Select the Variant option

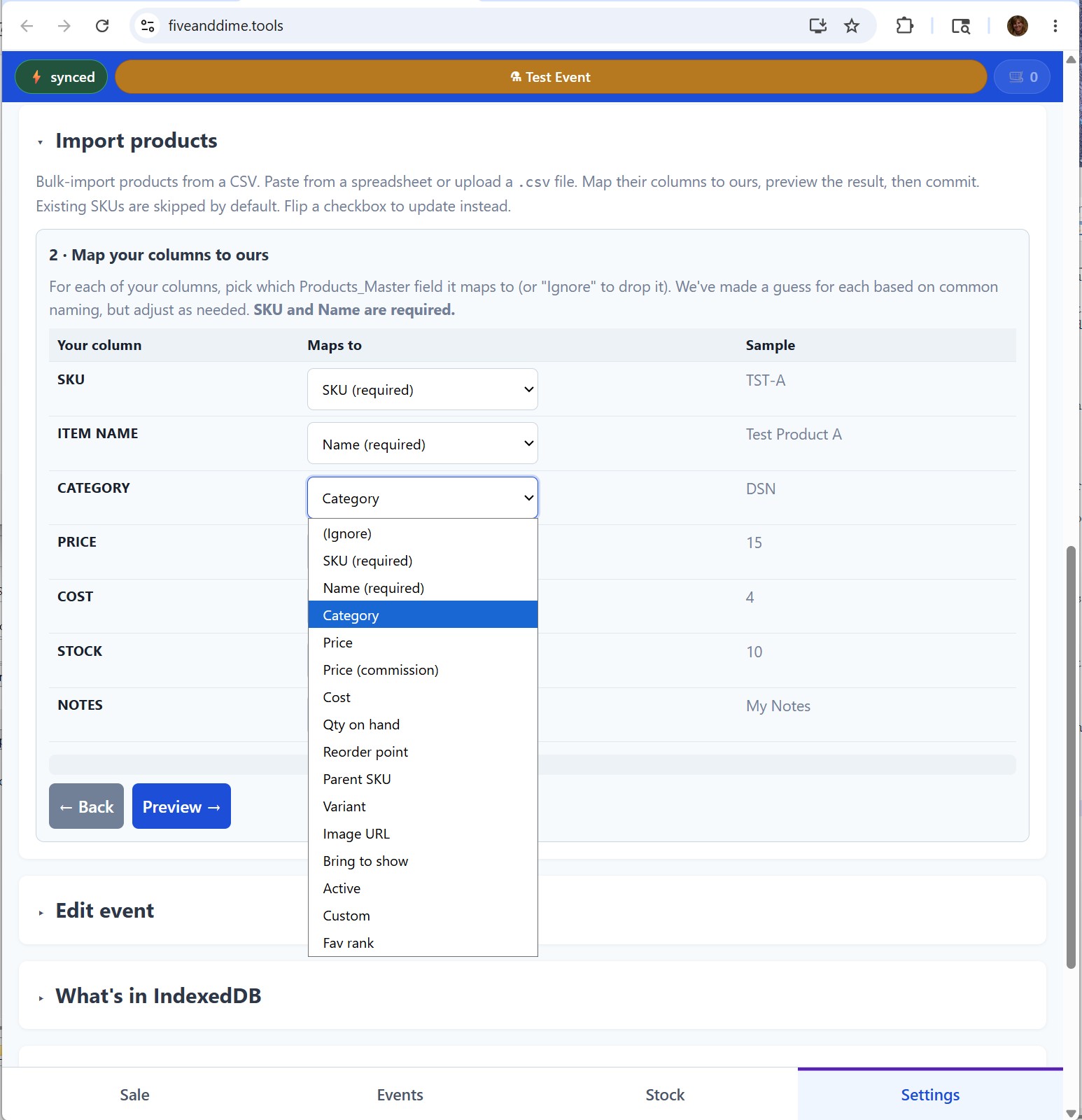coord(423,806)
